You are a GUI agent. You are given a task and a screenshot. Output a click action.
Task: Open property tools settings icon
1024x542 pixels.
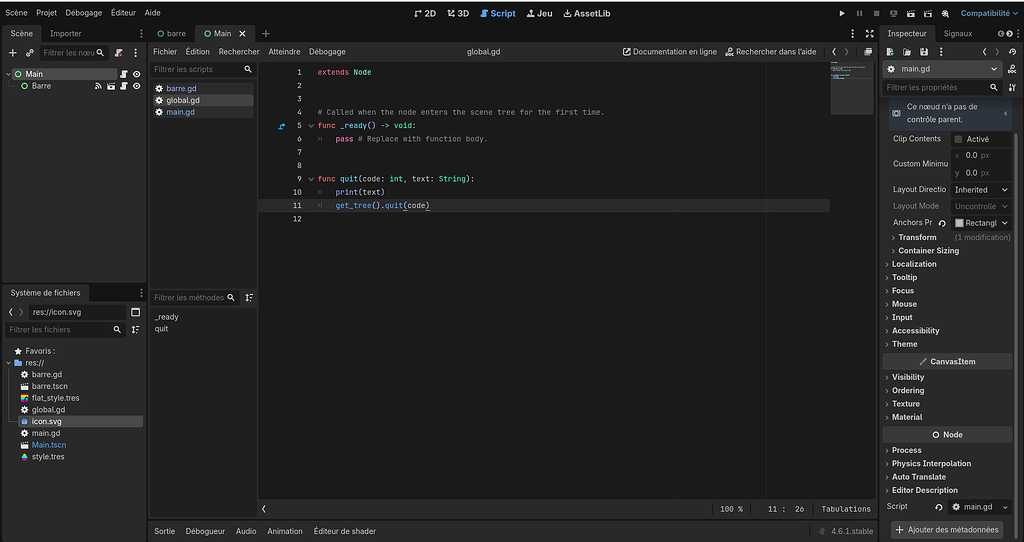pos(1012,87)
